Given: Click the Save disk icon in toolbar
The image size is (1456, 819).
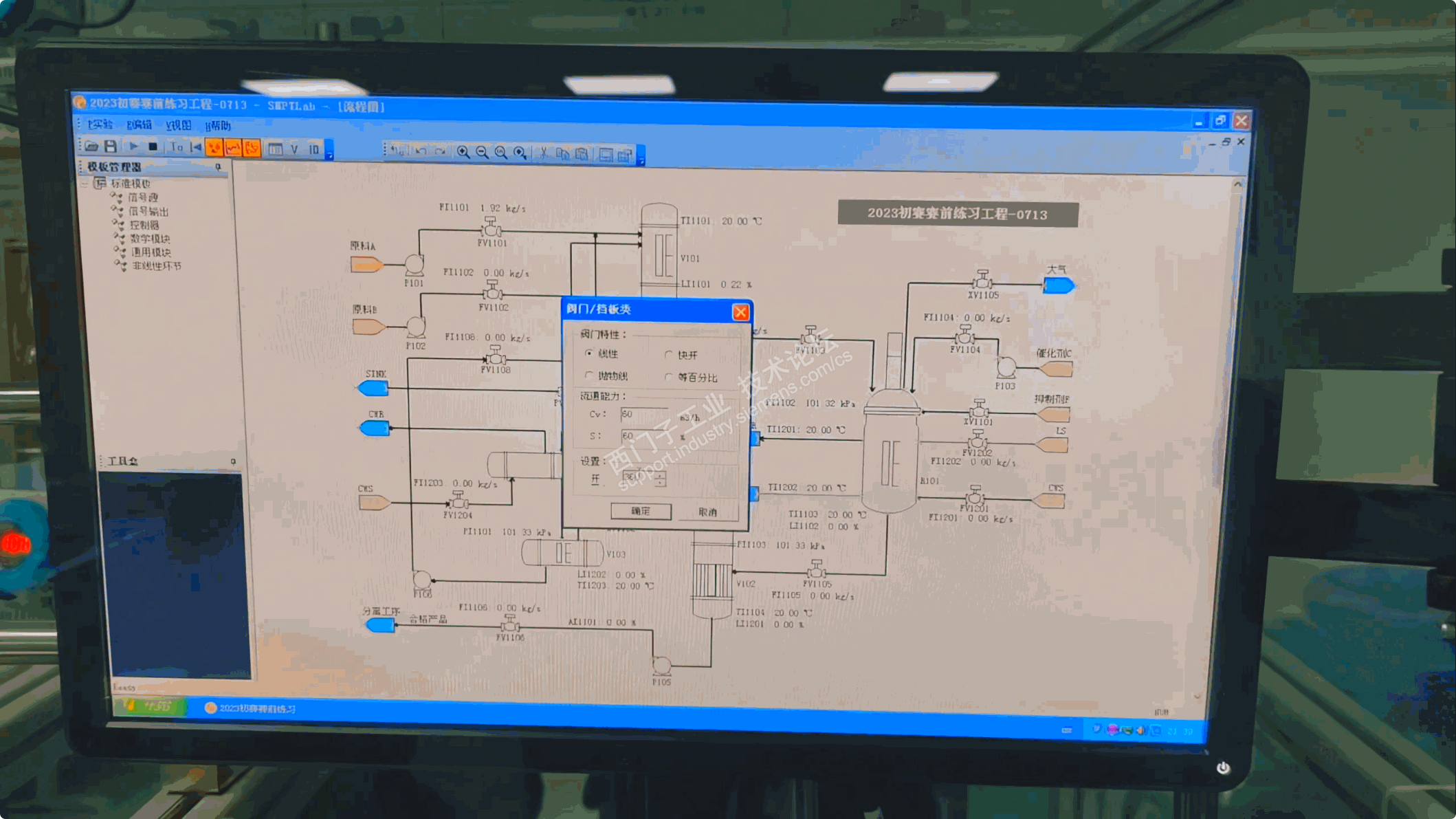Looking at the screenshot, I should click(110, 146).
